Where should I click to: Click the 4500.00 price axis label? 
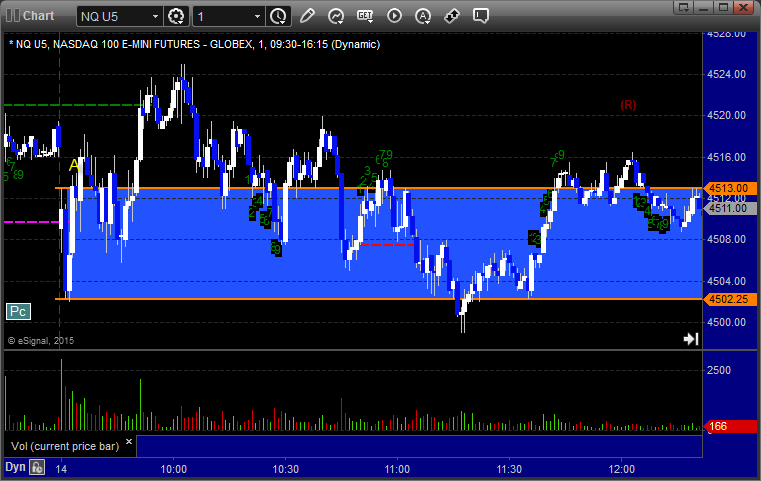(727, 322)
